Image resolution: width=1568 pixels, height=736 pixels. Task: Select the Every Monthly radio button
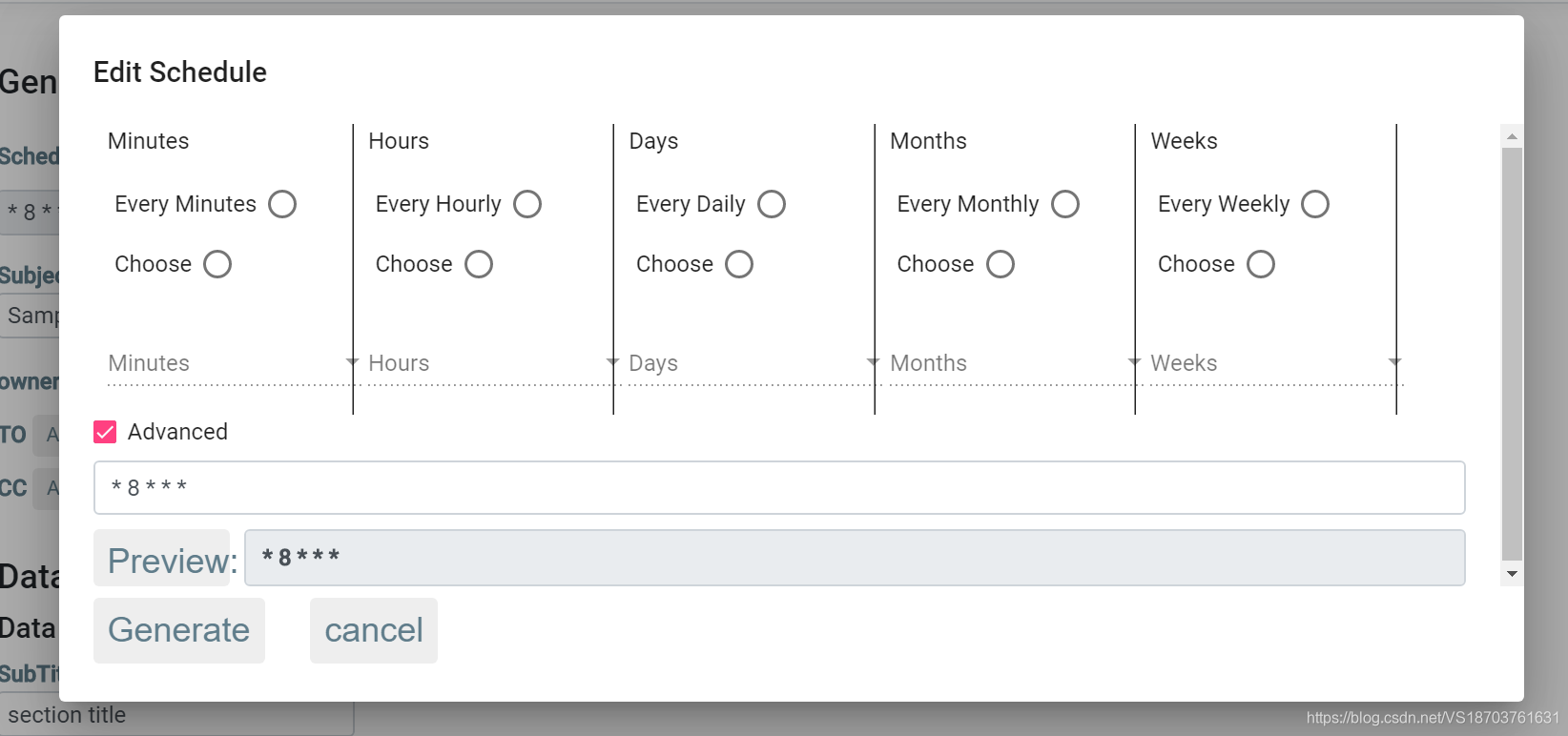click(x=1065, y=204)
